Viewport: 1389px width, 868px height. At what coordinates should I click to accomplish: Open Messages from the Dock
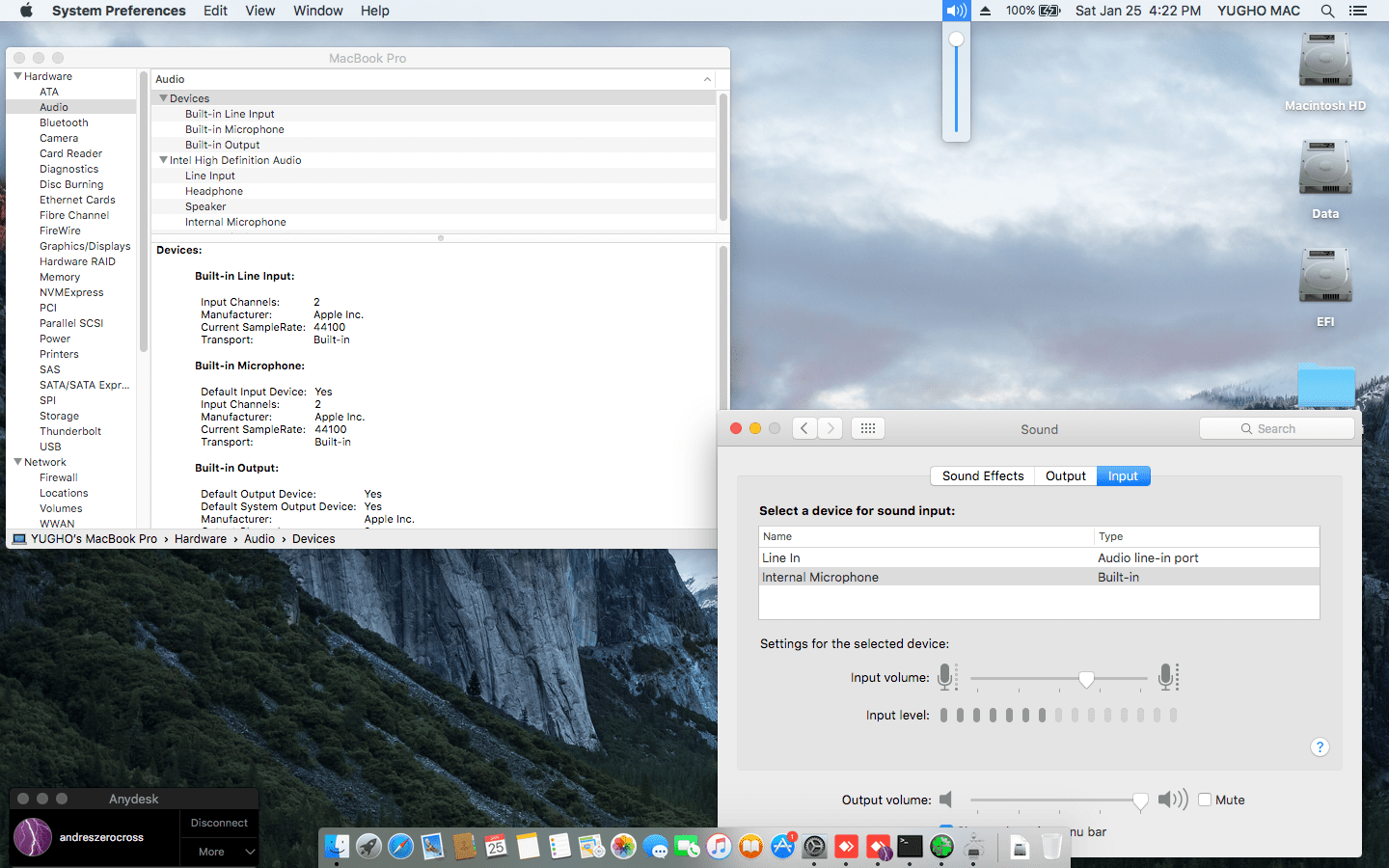click(x=655, y=847)
